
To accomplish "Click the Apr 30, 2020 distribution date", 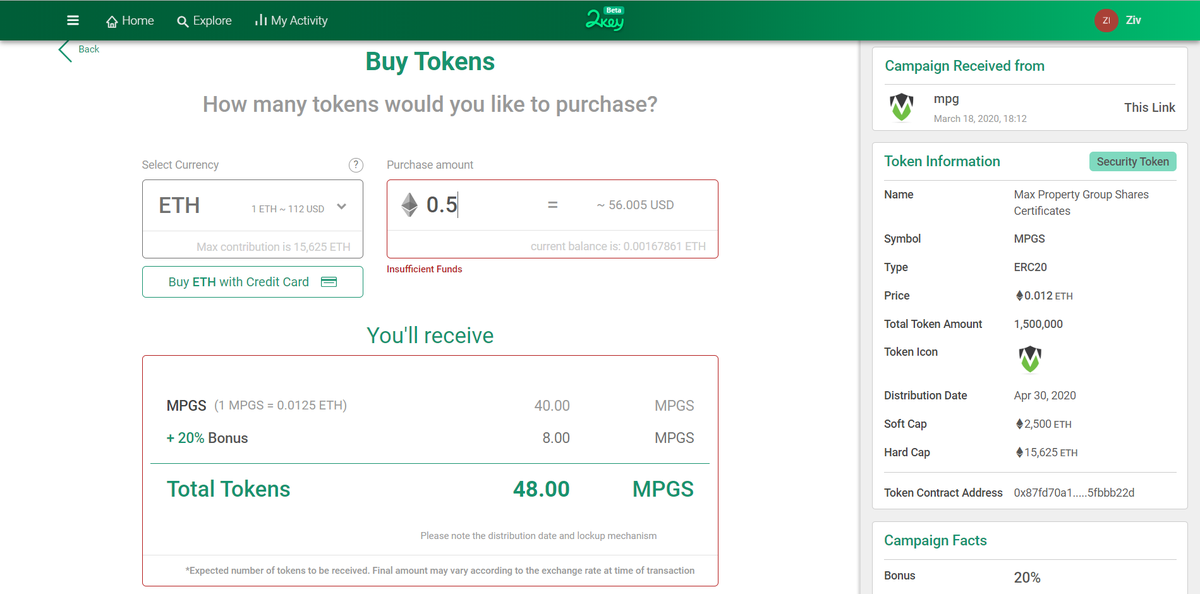I will pos(1047,396).
